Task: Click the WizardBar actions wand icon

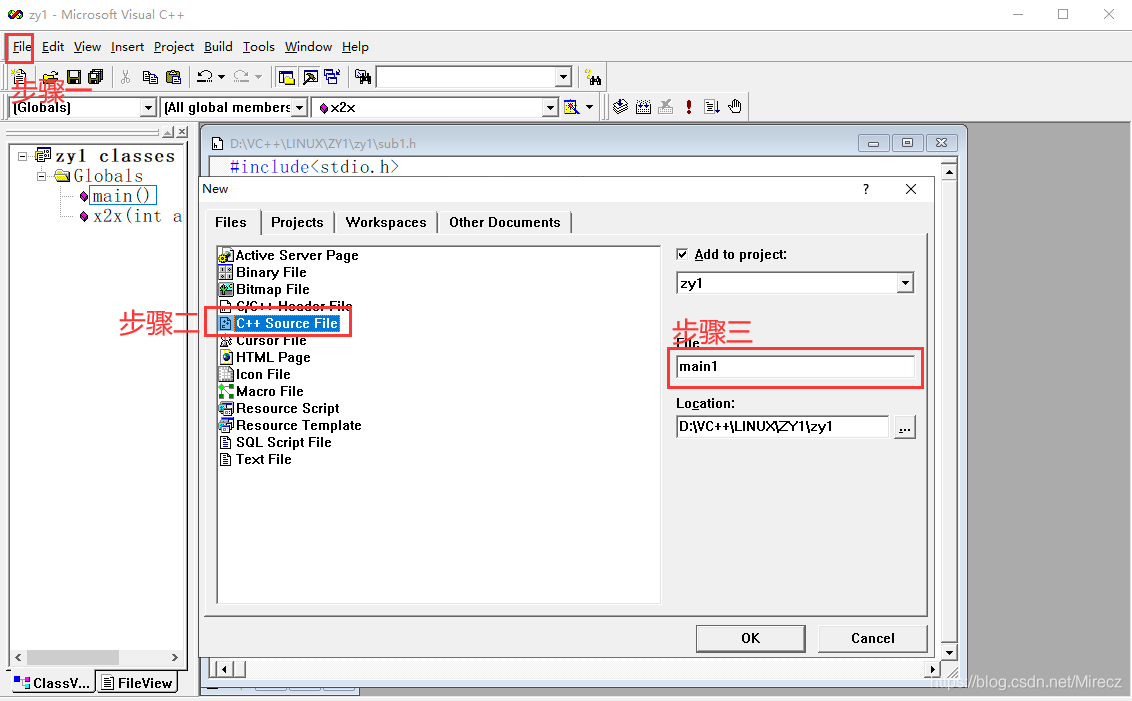Action: pyautogui.click(x=572, y=107)
